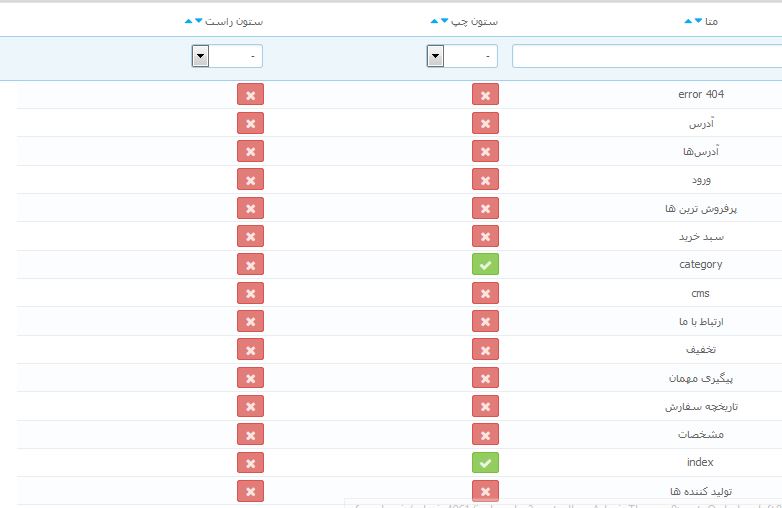Disable green left column check for index
This screenshot has width=782, height=508.
[485, 463]
